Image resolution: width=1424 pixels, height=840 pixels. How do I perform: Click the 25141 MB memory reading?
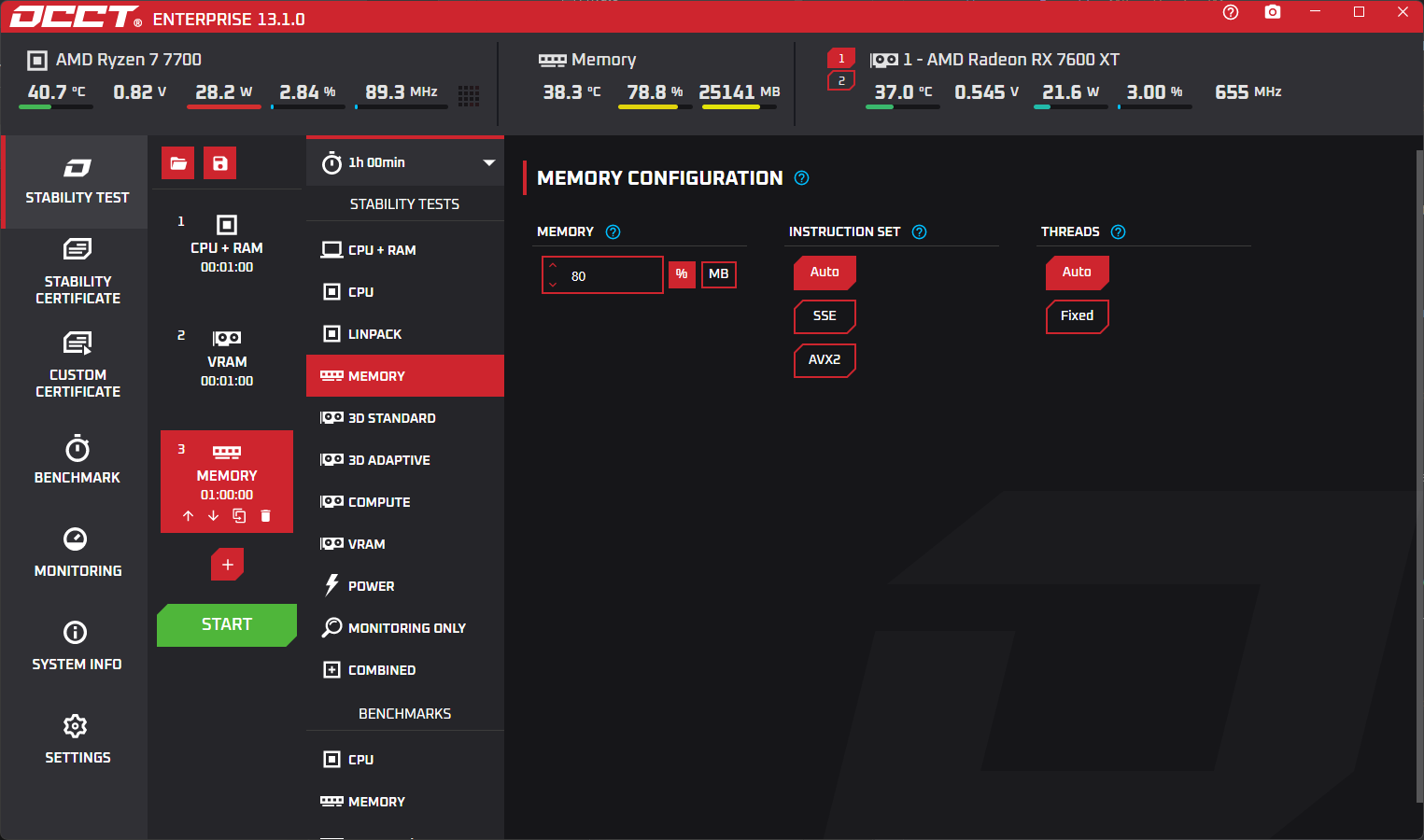[x=739, y=92]
